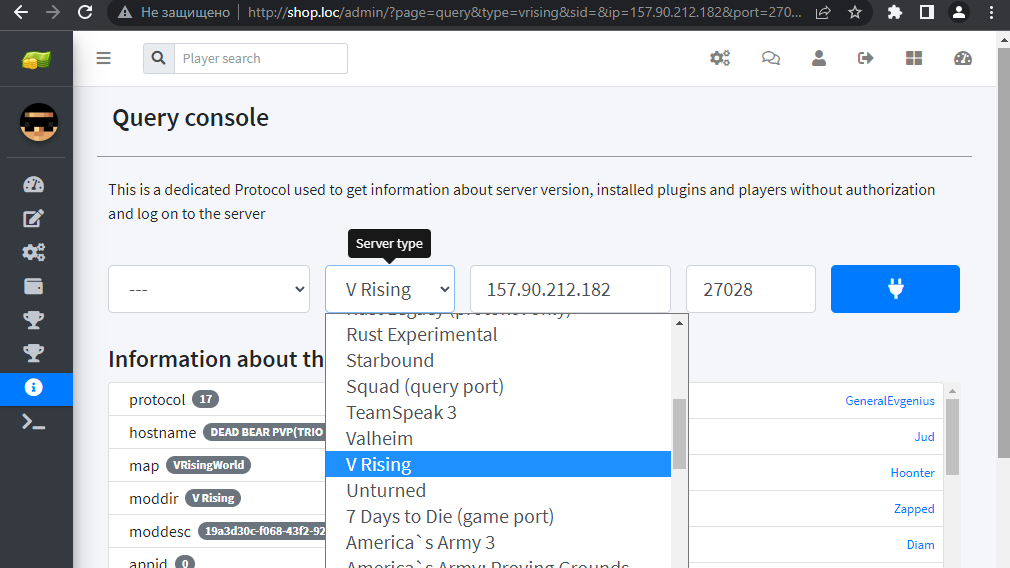Choose Rust Experimental in the list
The height and width of the screenshot is (568, 1010).
click(x=421, y=334)
